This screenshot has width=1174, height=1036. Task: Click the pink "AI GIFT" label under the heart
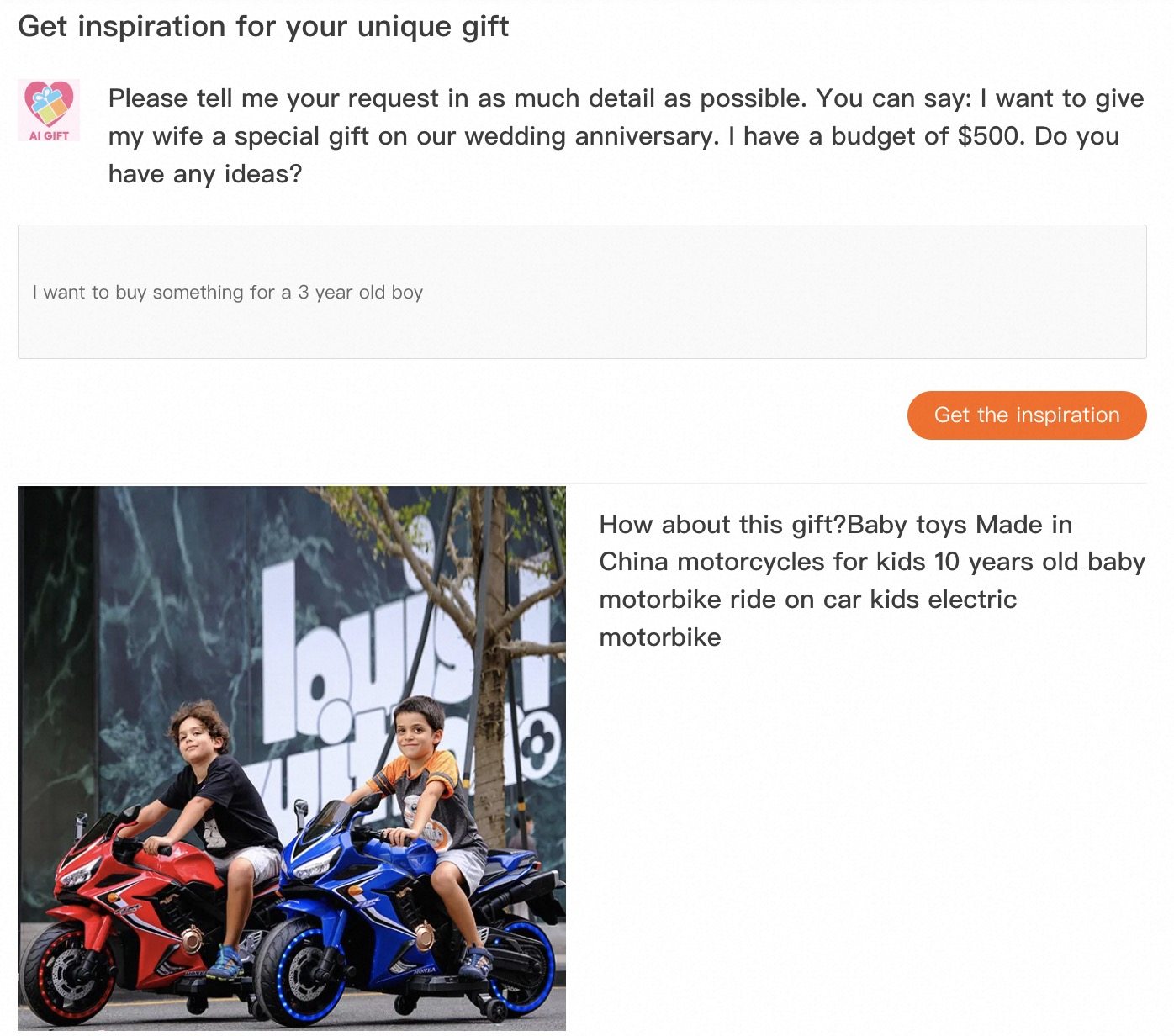[49, 135]
